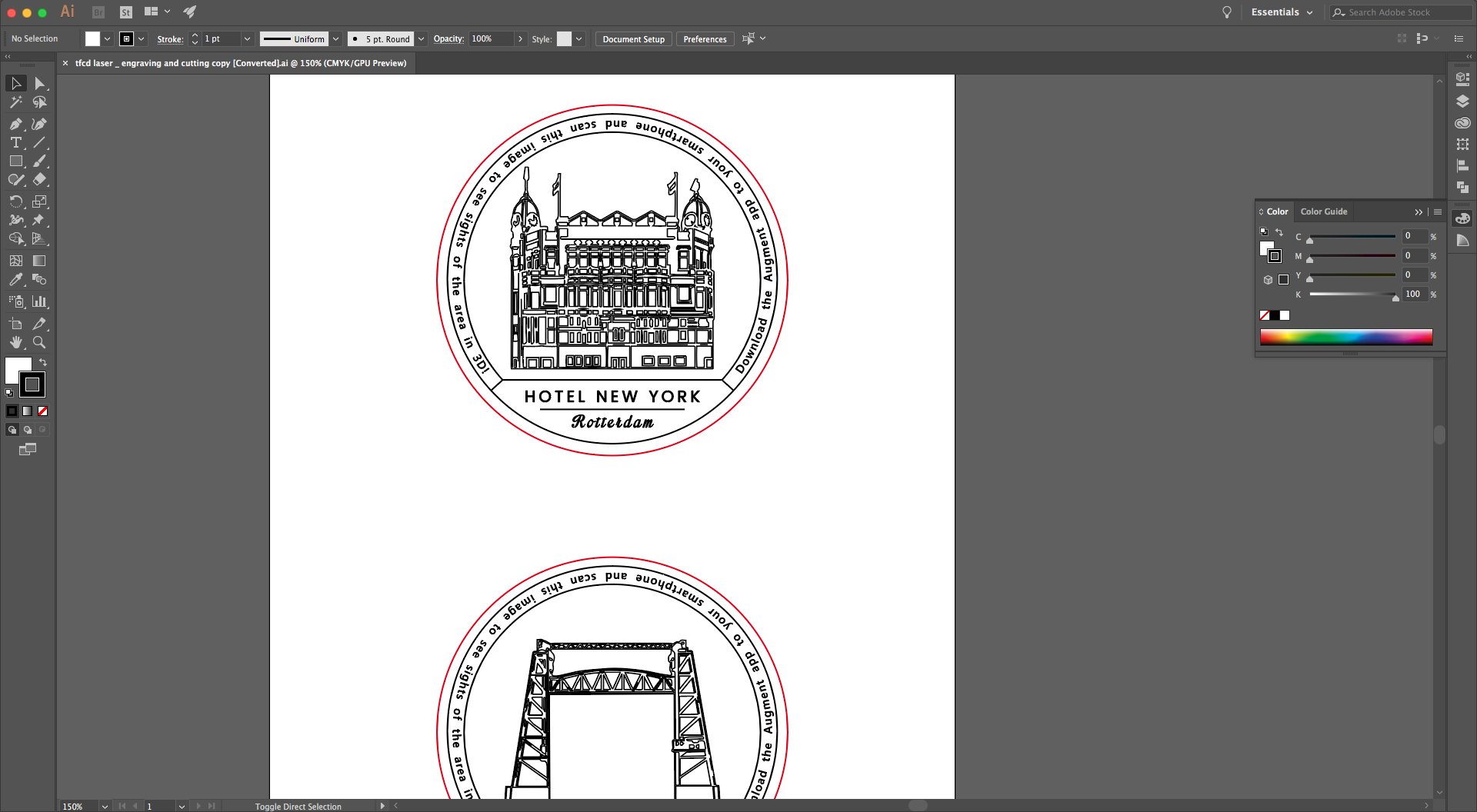Switch to the Color panel tab
Image resolution: width=1477 pixels, height=812 pixels.
(x=1277, y=211)
